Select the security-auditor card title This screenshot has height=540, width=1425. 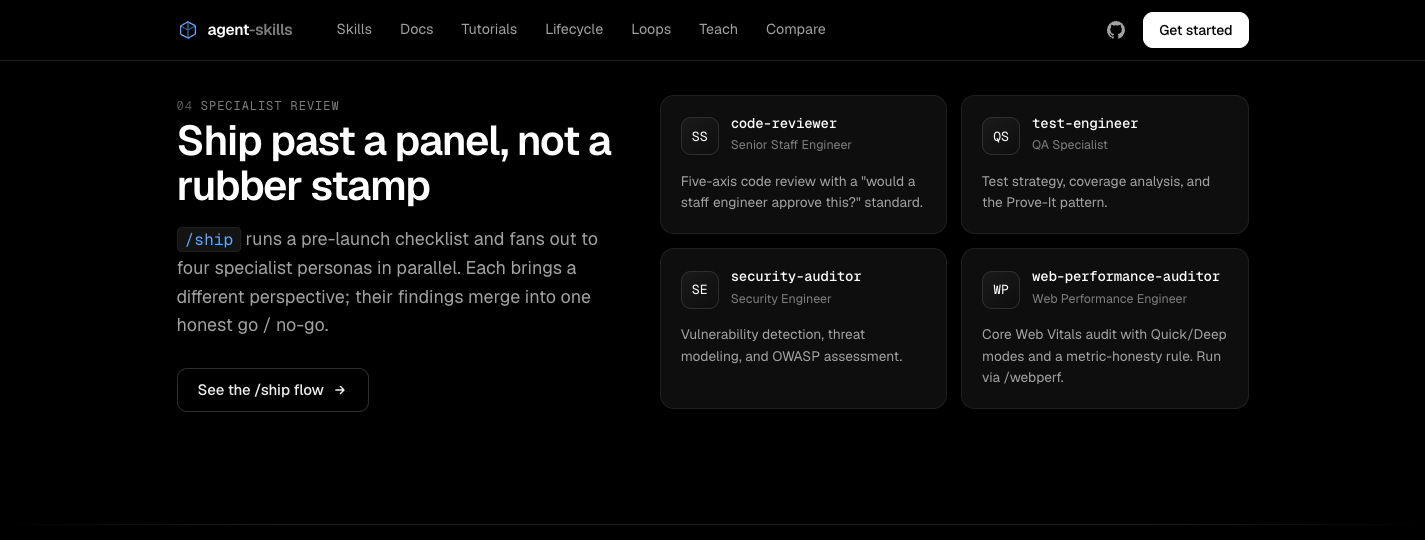[796, 277]
